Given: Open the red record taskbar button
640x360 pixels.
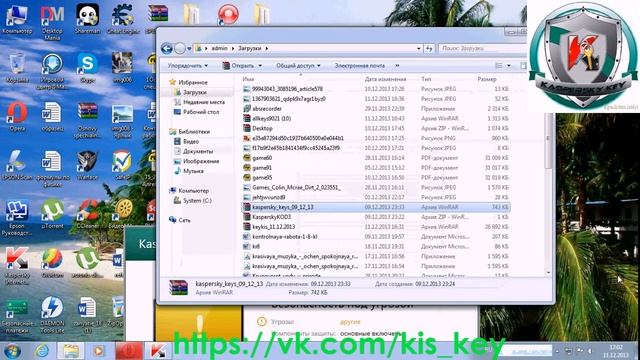Looking at the screenshot, I should [x=129, y=351].
